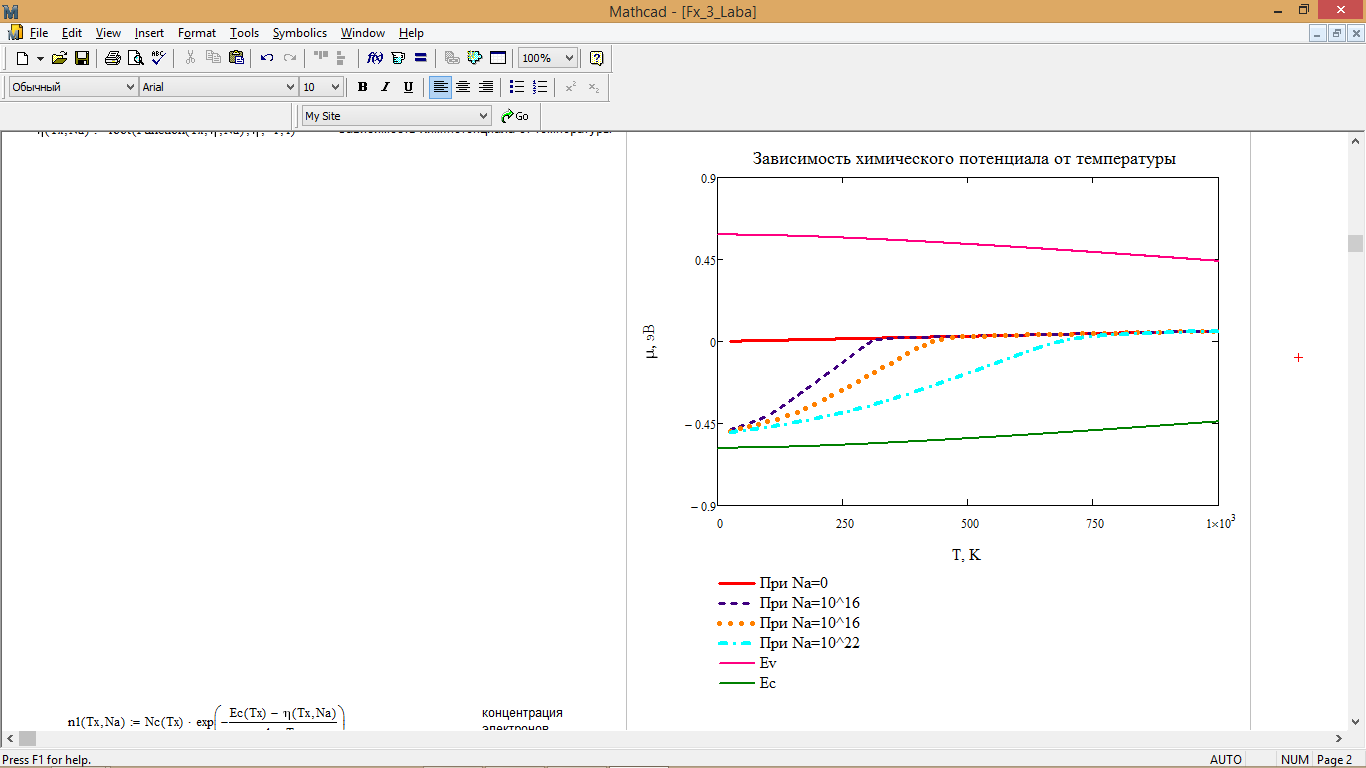Click the subscript x₂ icon
The height and width of the screenshot is (768, 1366).
coord(594,87)
